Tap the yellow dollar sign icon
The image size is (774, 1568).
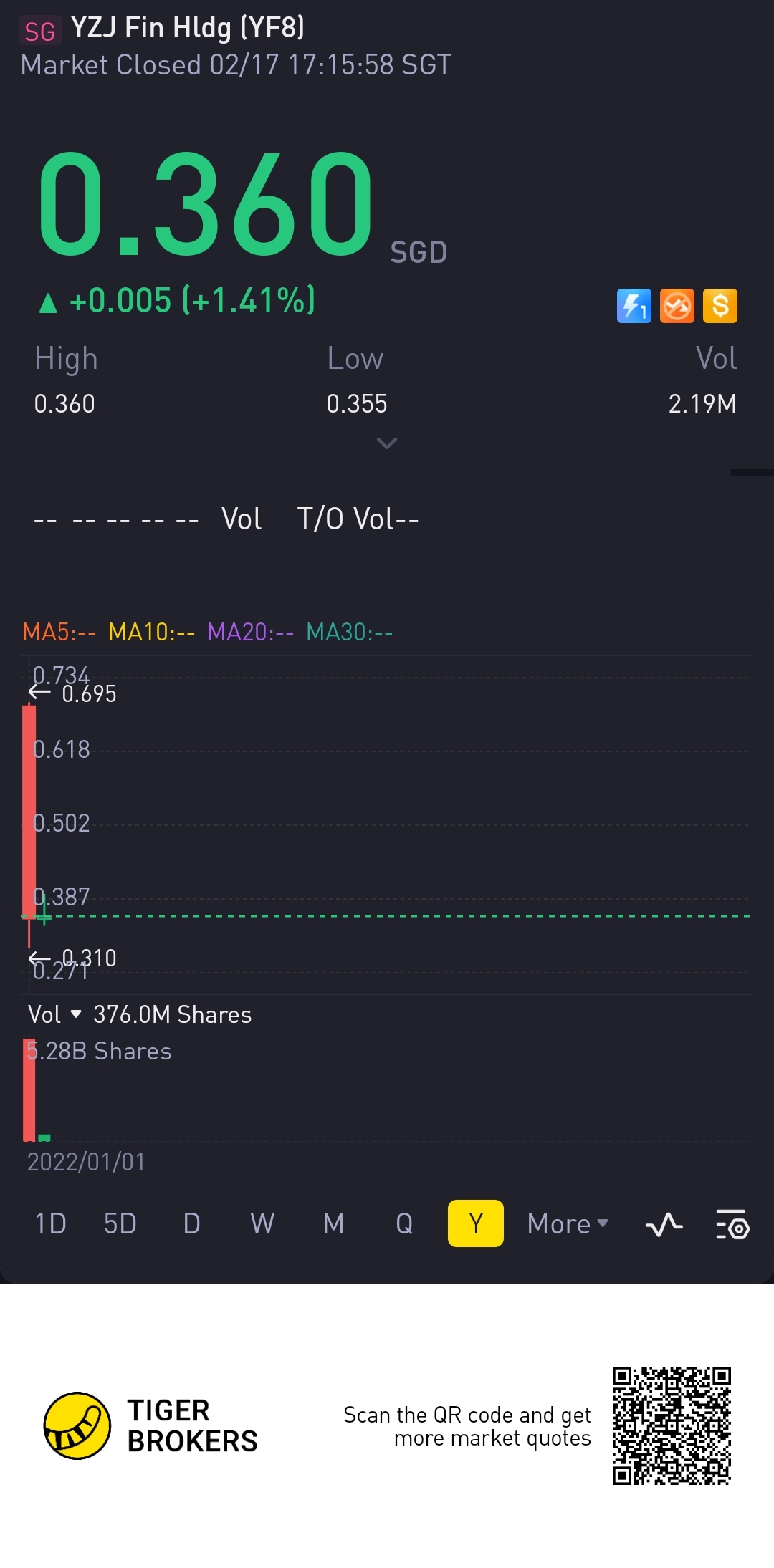pos(720,306)
